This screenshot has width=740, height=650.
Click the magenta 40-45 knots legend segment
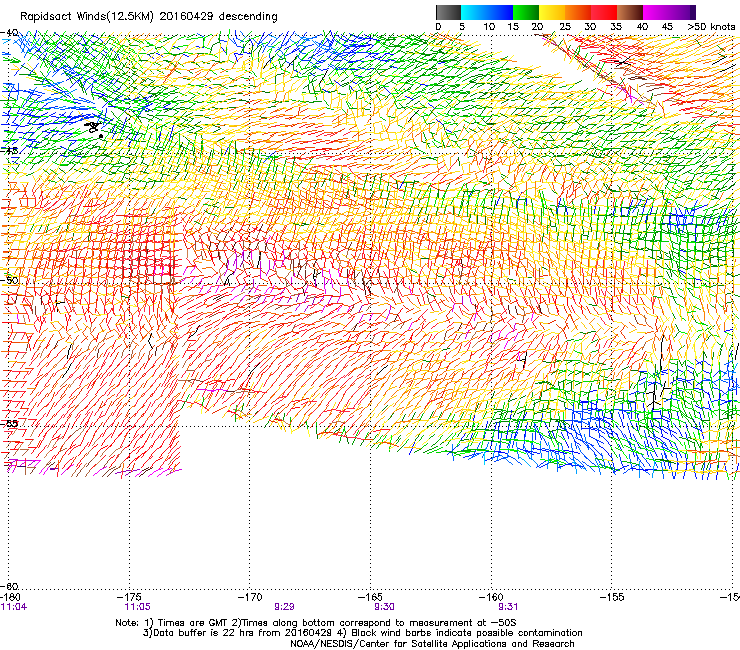[656, 12]
